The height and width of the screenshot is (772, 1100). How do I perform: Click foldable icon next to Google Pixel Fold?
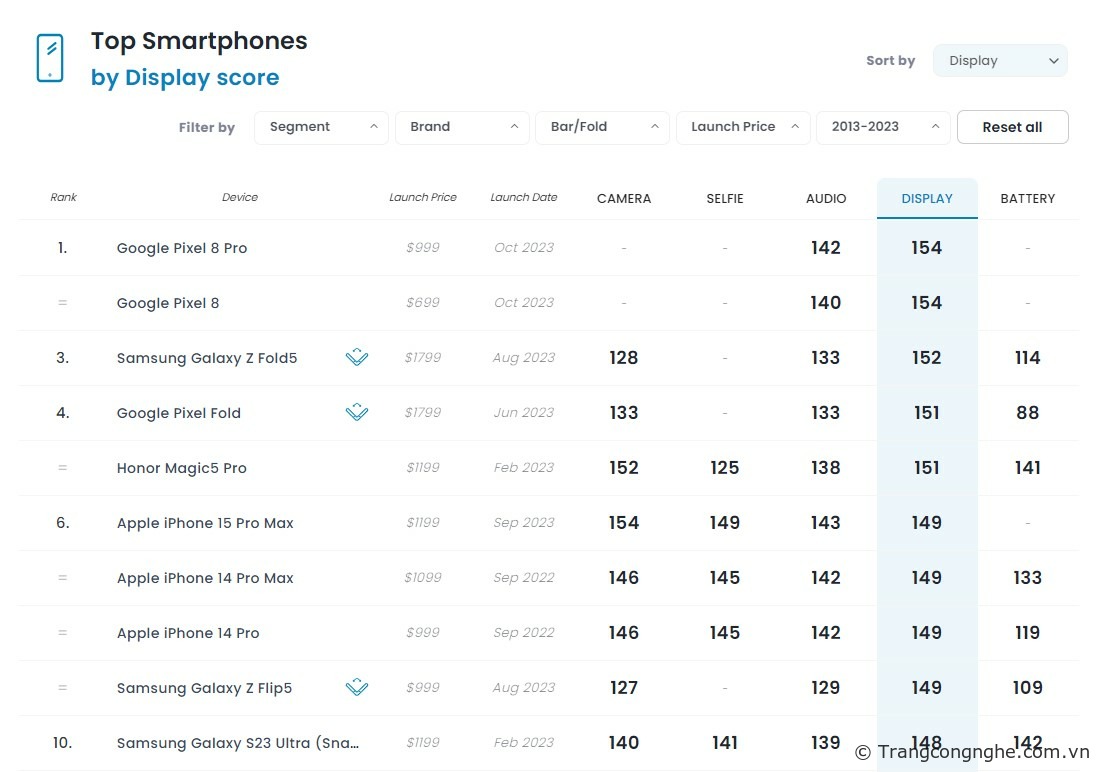357,413
